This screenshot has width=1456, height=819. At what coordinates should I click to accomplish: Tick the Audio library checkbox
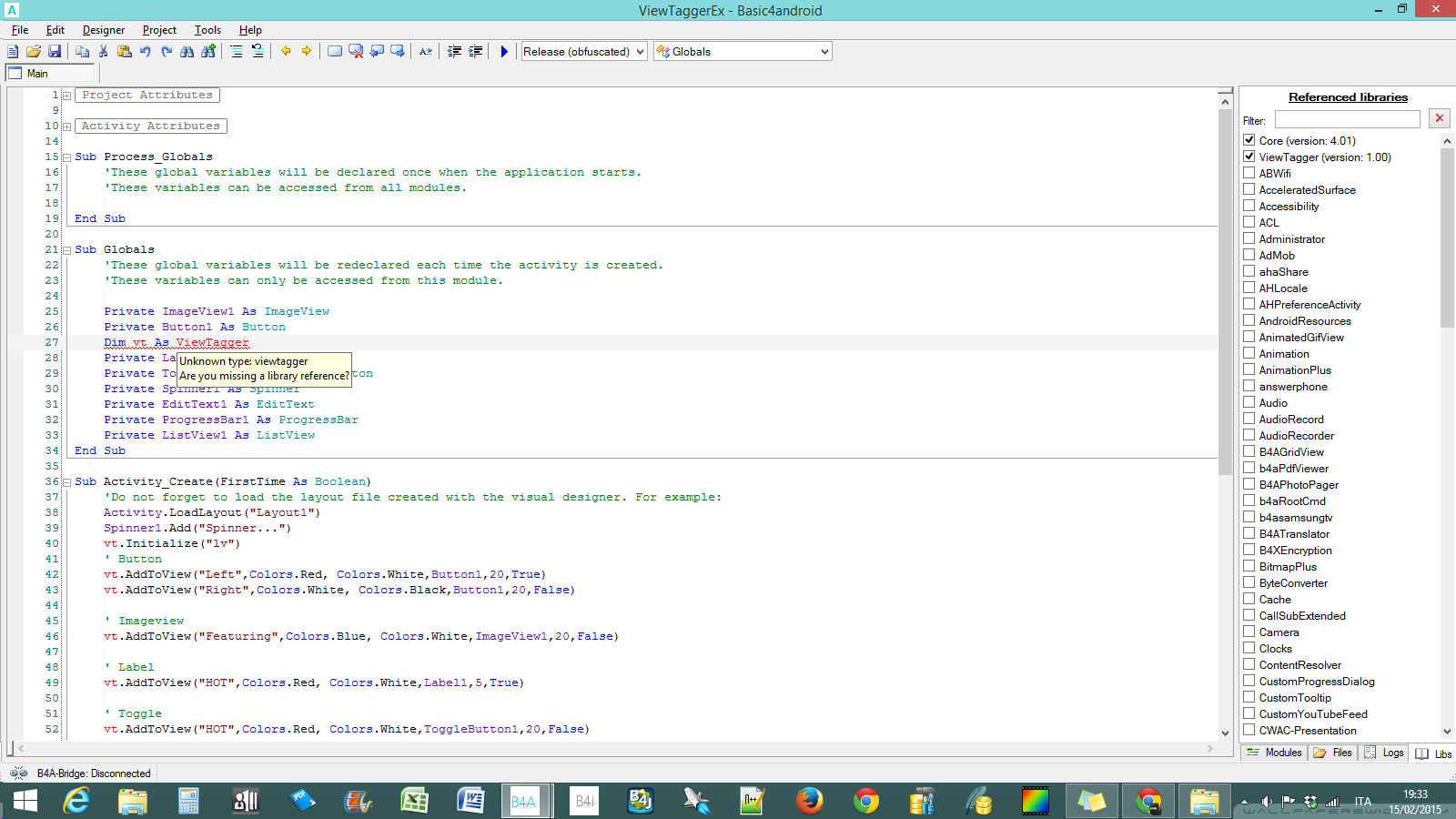(1249, 402)
